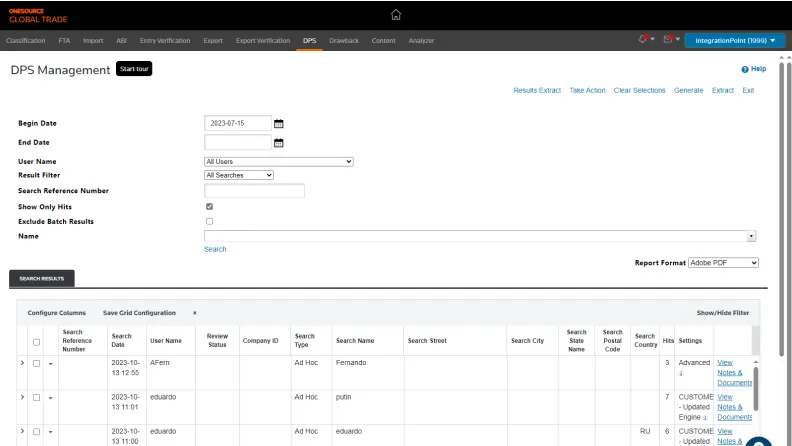Click the Start tour button
Image resolution: width=792 pixels, height=446 pixels.
point(134,69)
